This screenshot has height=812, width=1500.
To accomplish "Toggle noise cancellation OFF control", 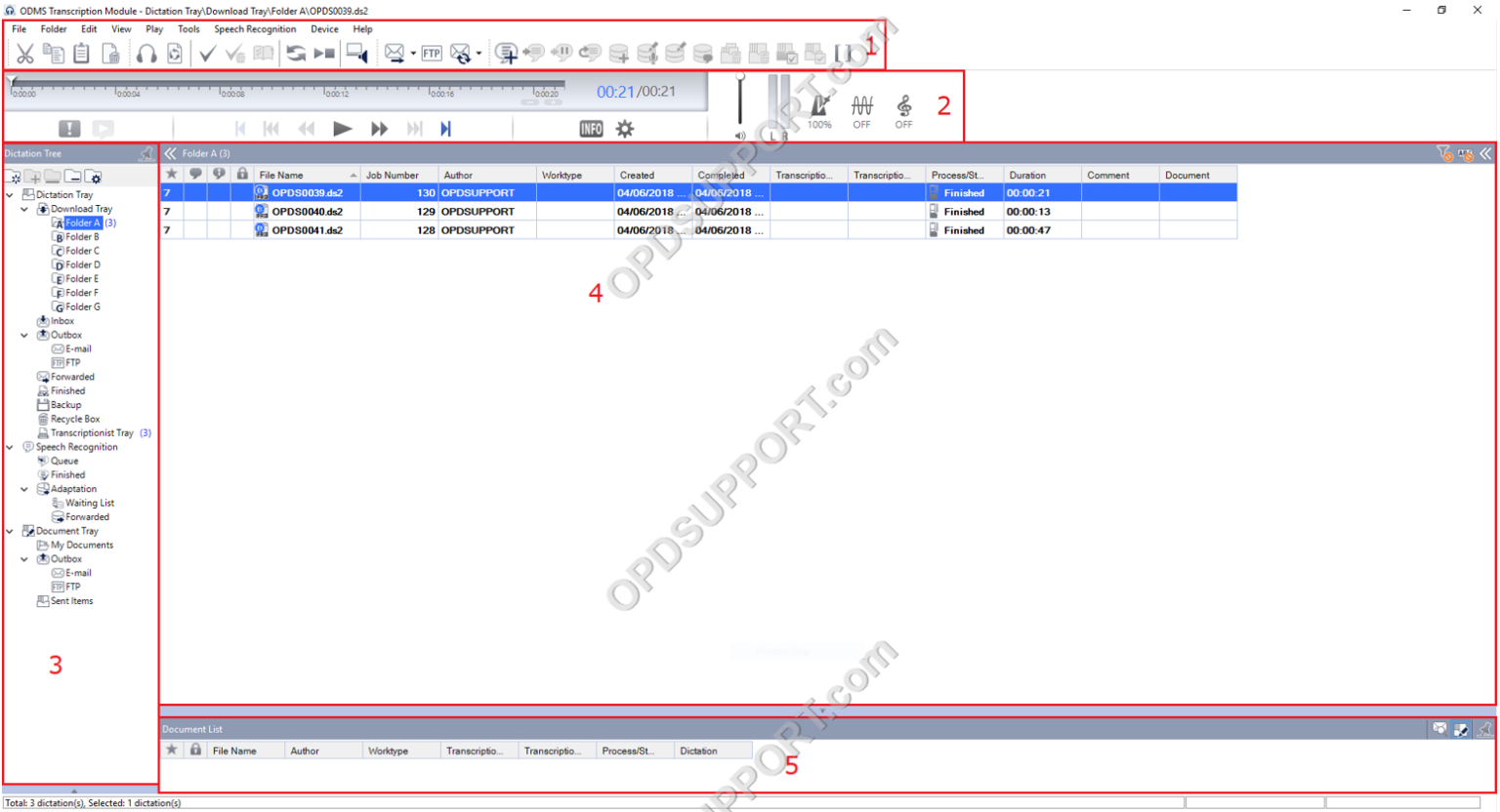I will click(861, 109).
